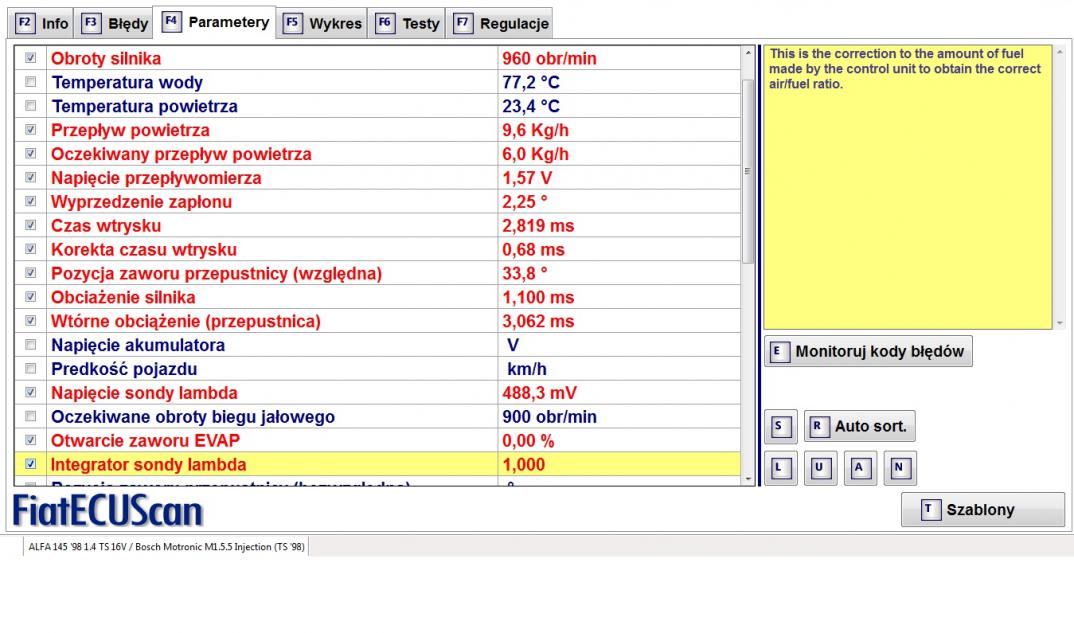Click the 488,3 mV value
The image size is (1074, 633).
click(540, 393)
